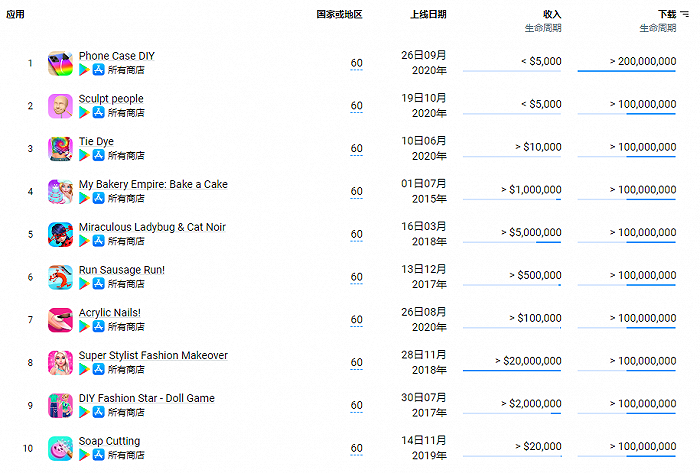Click Google Play icon under My Bakery Empire
700x473 pixels.
coord(84,198)
